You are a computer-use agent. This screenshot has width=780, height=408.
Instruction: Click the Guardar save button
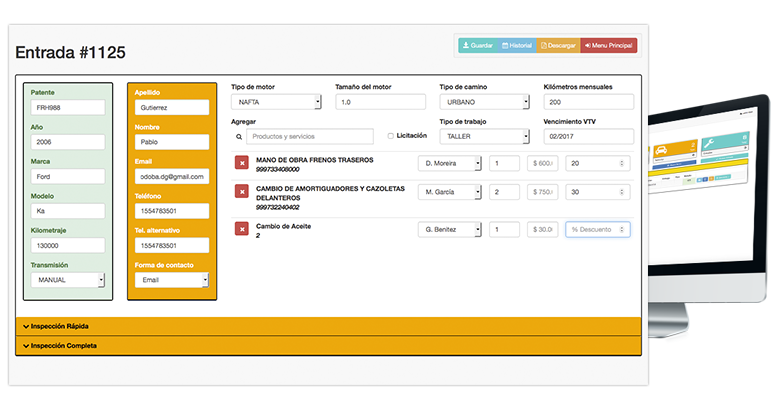pyautogui.click(x=477, y=45)
